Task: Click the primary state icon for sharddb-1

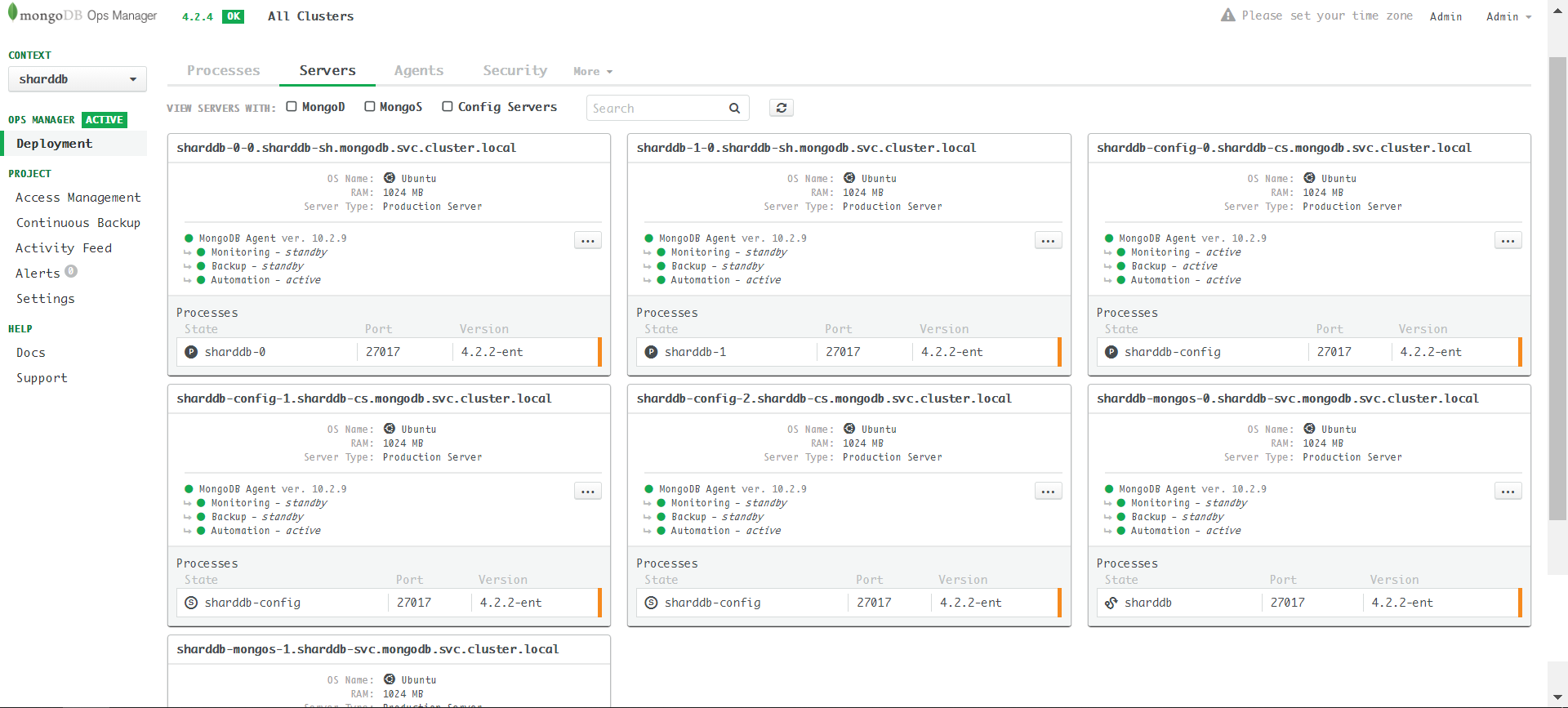Action: point(651,352)
